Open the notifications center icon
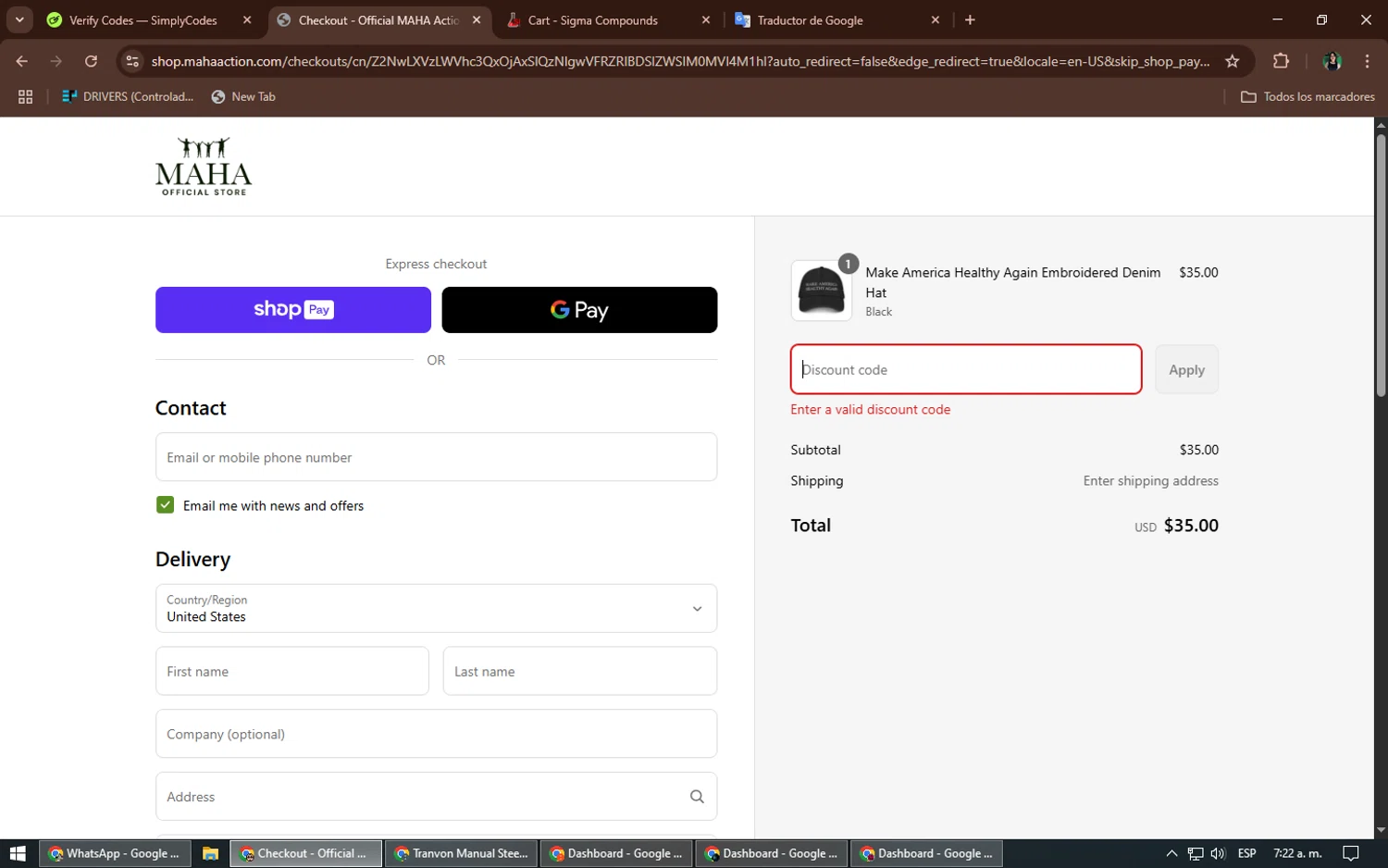This screenshot has width=1388, height=868. (x=1351, y=853)
